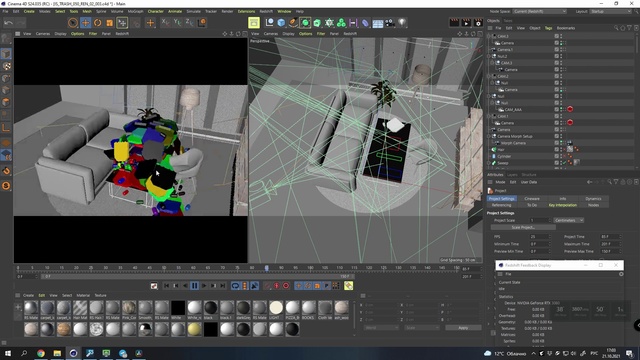The height and width of the screenshot is (360, 640).
Task: Click the MoGraph Cloner icon
Action: click(x=341, y=23)
